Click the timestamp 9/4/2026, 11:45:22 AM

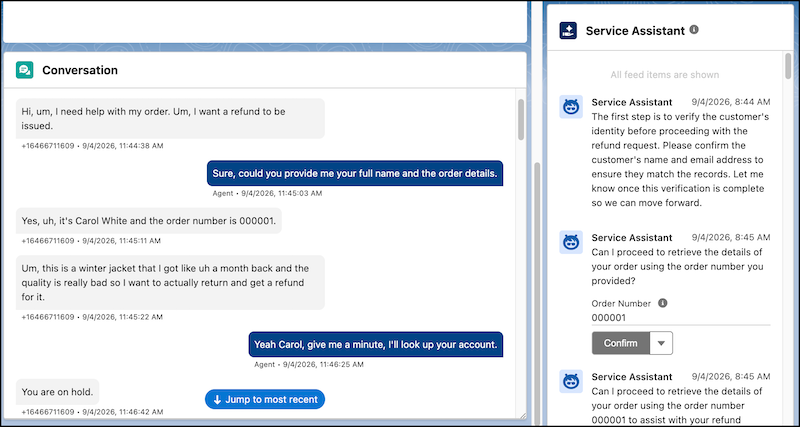tap(122, 317)
